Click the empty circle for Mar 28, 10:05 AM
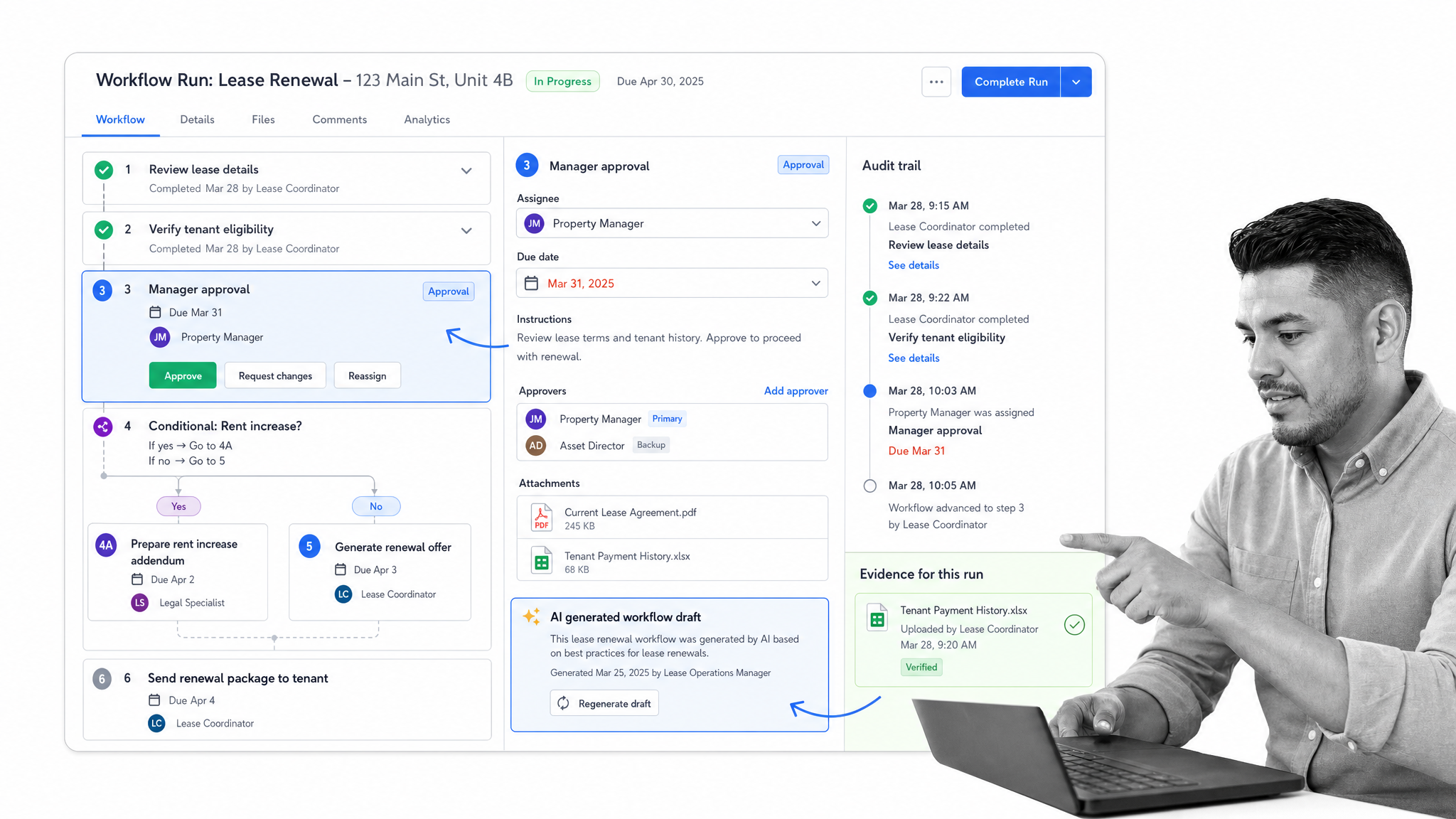Screen dimensions: 1456x819 coord(869,486)
